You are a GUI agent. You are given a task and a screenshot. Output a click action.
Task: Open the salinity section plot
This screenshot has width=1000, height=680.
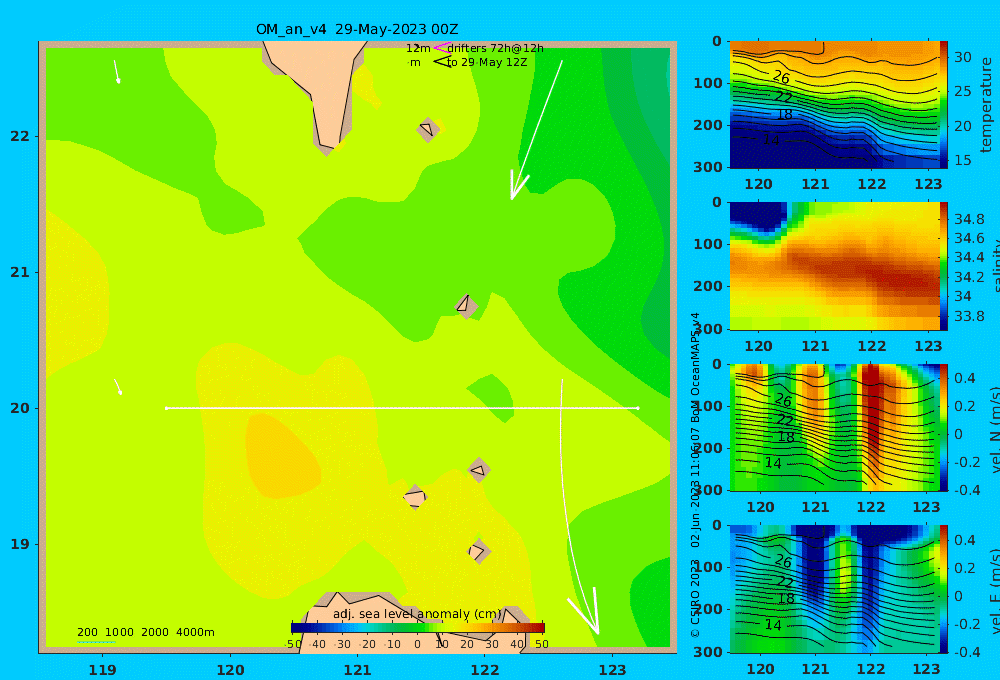835,266
